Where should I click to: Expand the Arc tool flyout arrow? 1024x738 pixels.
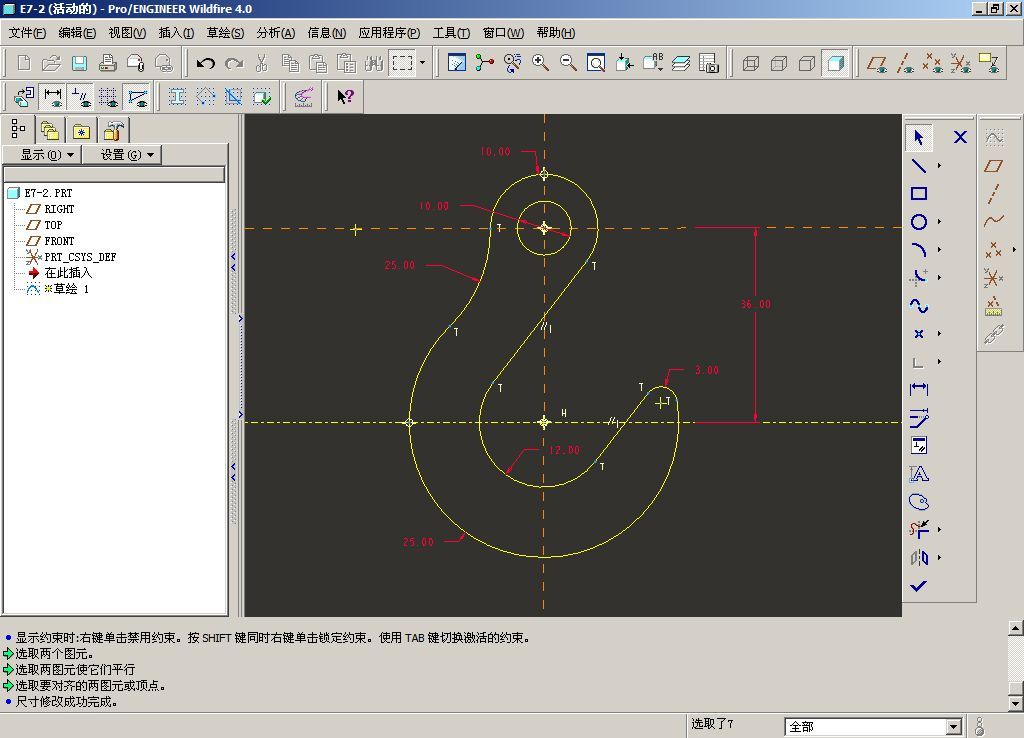939,249
